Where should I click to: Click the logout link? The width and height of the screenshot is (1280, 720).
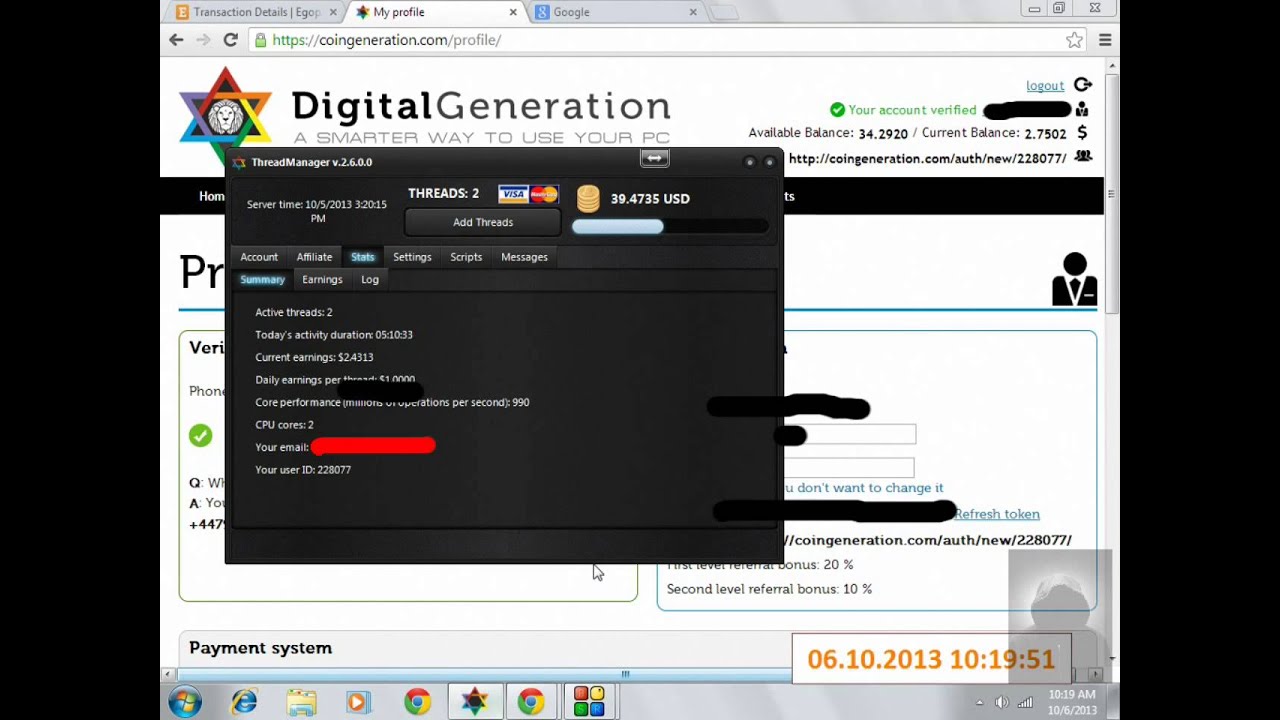tap(1045, 86)
